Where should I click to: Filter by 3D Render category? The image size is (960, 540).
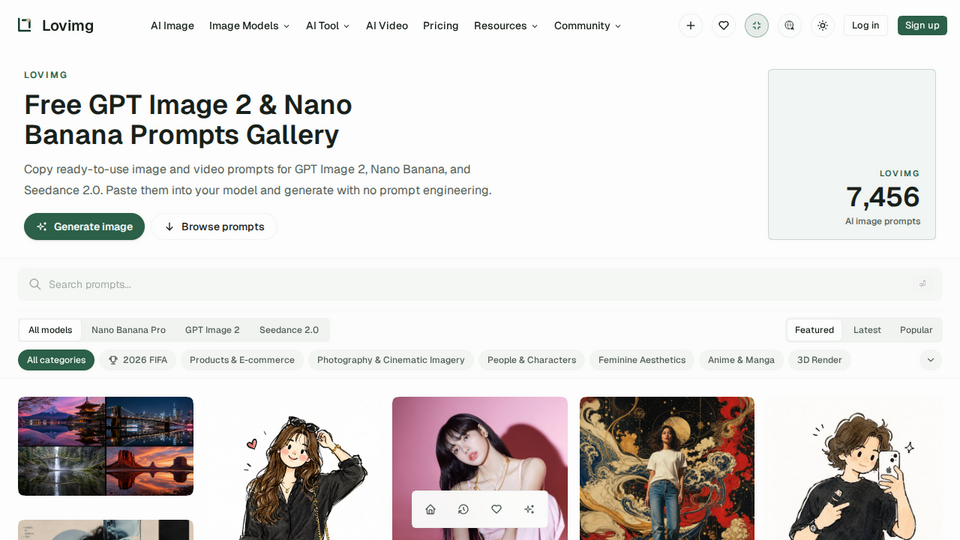[x=819, y=360]
